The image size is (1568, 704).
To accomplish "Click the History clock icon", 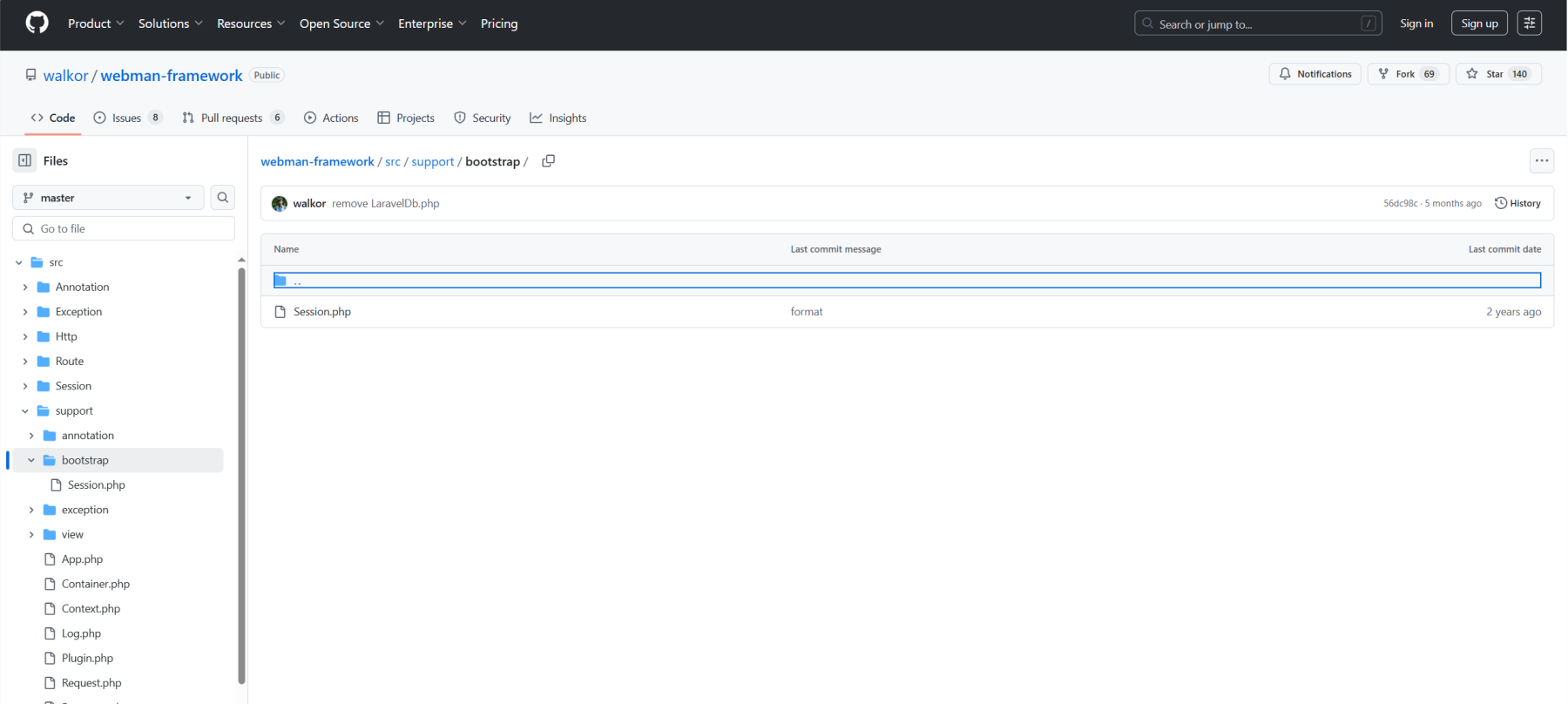I will (x=1501, y=203).
